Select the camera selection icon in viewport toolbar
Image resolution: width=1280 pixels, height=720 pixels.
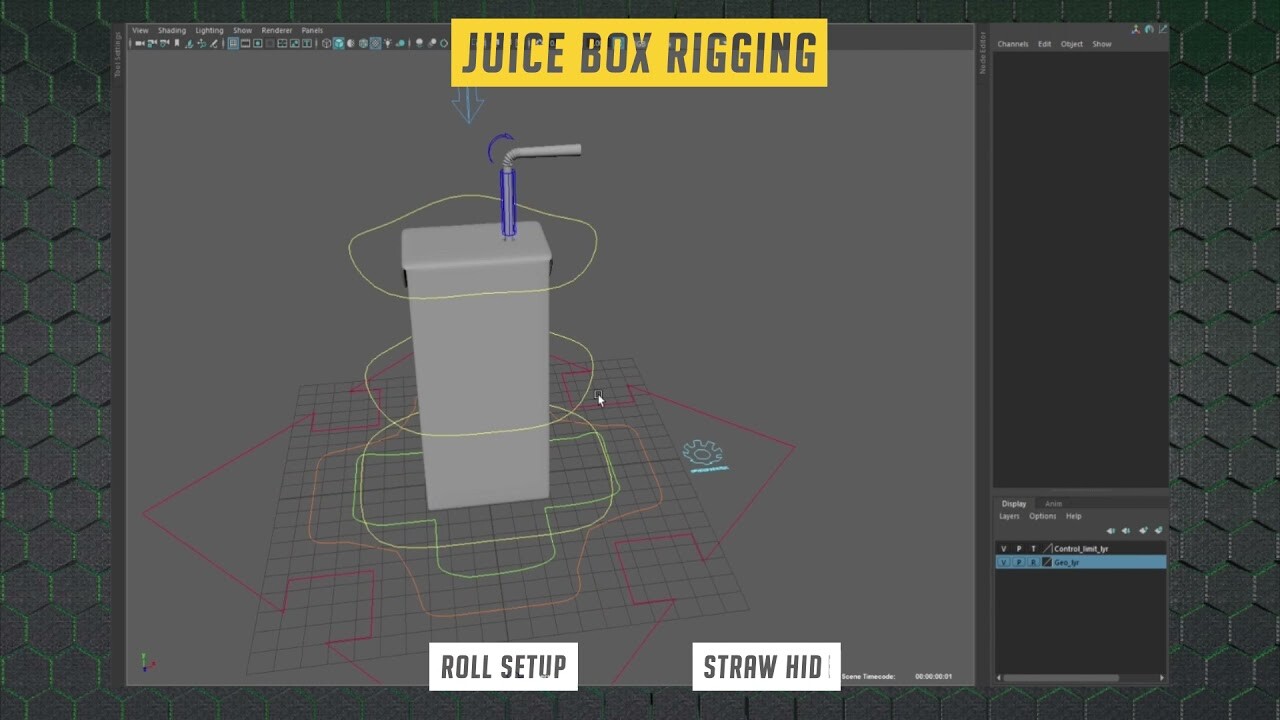coord(140,41)
